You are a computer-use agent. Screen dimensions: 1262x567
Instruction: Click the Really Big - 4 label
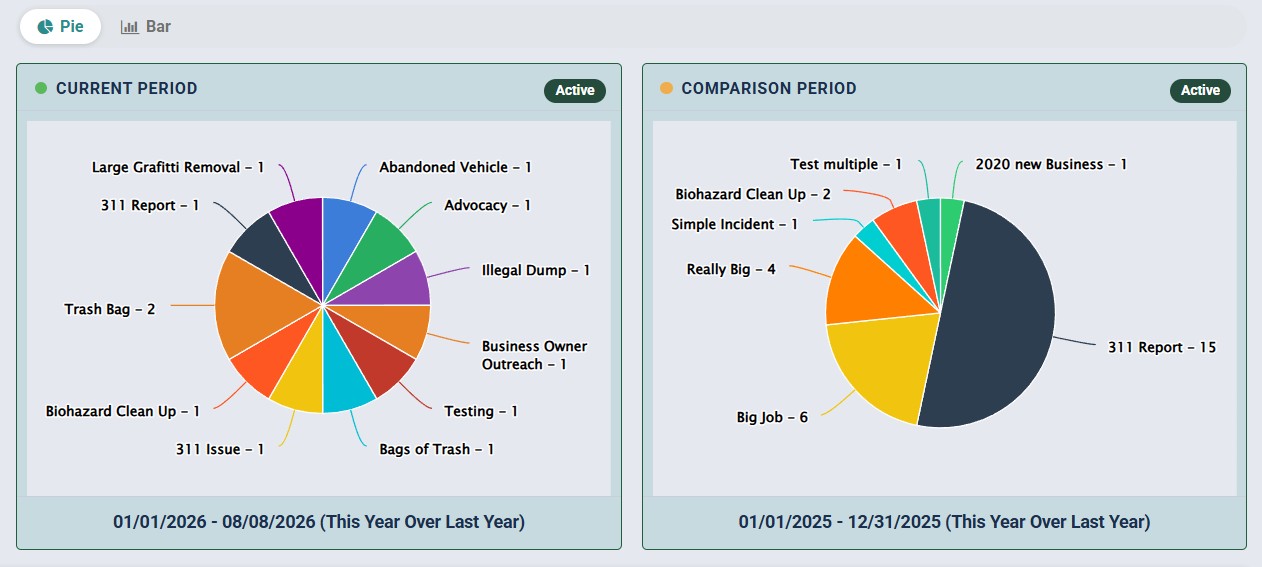pos(731,269)
